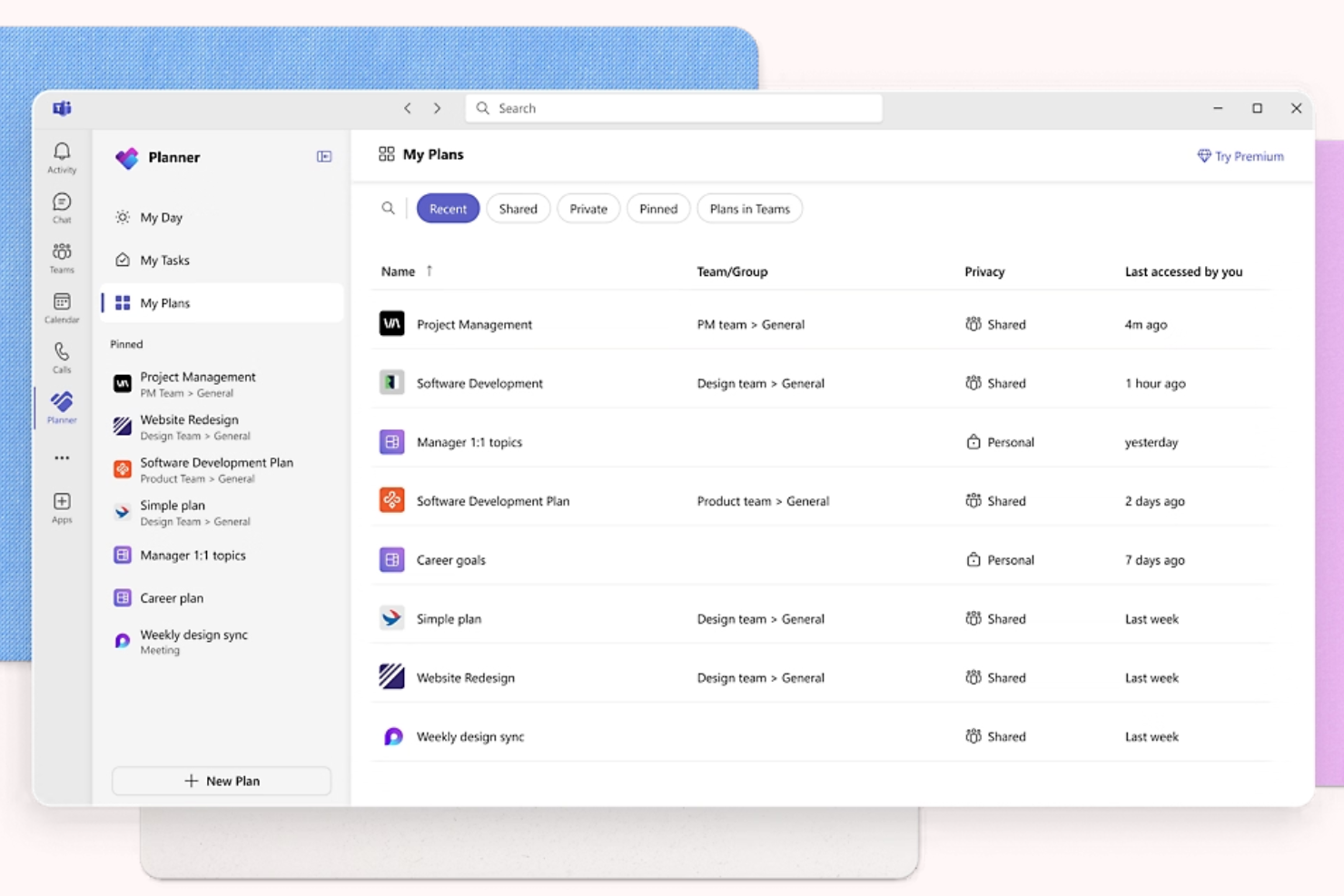This screenshot has height=896, width=1344.
Task: Open pinned Simple plan
Action: pos(222,512)
